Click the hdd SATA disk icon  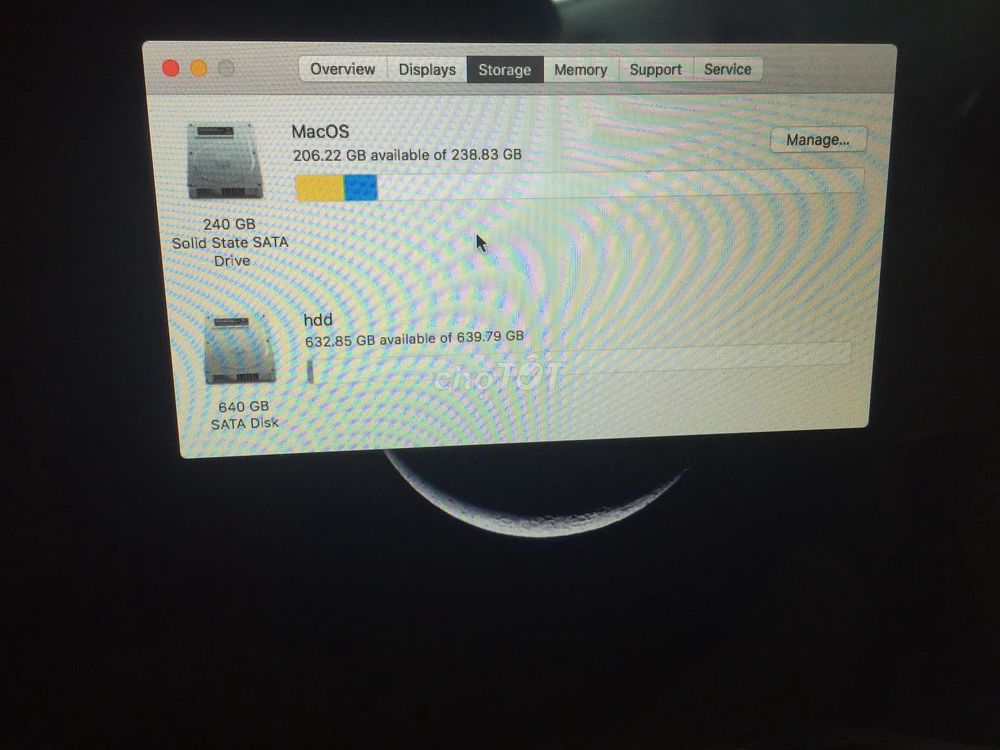point(239,349)
